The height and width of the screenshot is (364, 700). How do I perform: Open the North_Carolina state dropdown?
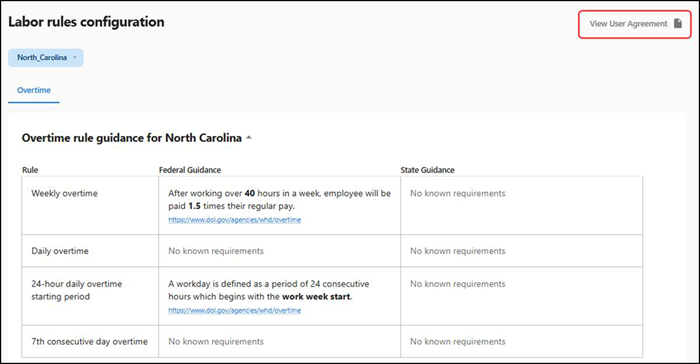[46, 58]
